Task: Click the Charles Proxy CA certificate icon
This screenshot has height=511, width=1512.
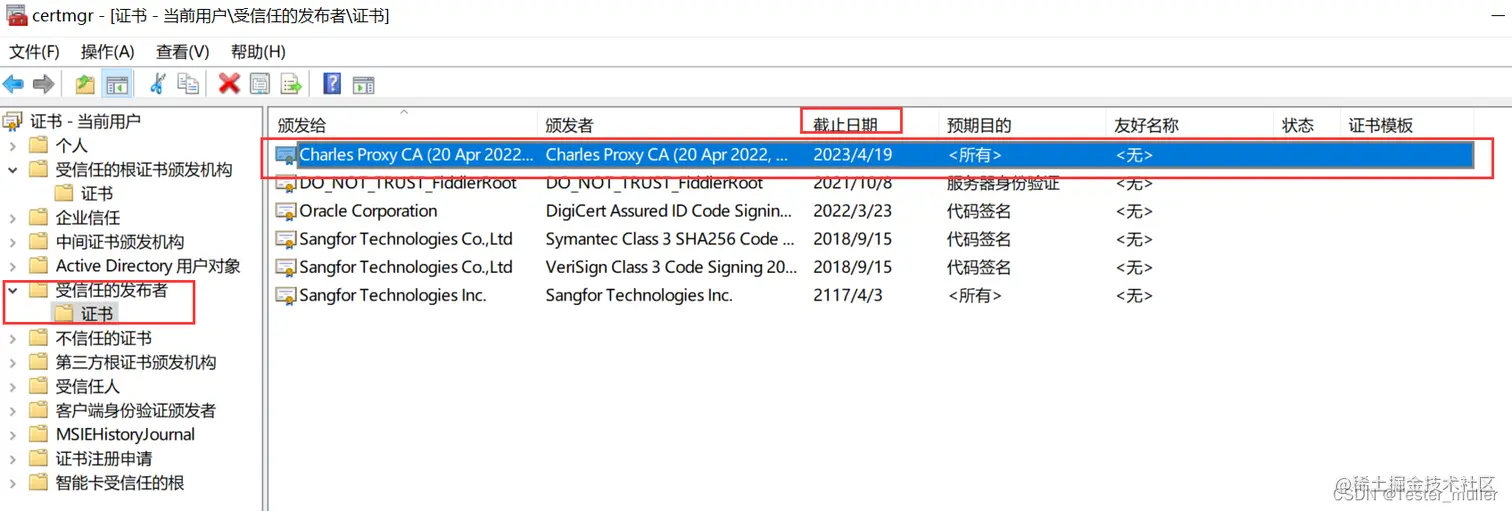Action: coord(286,155)
